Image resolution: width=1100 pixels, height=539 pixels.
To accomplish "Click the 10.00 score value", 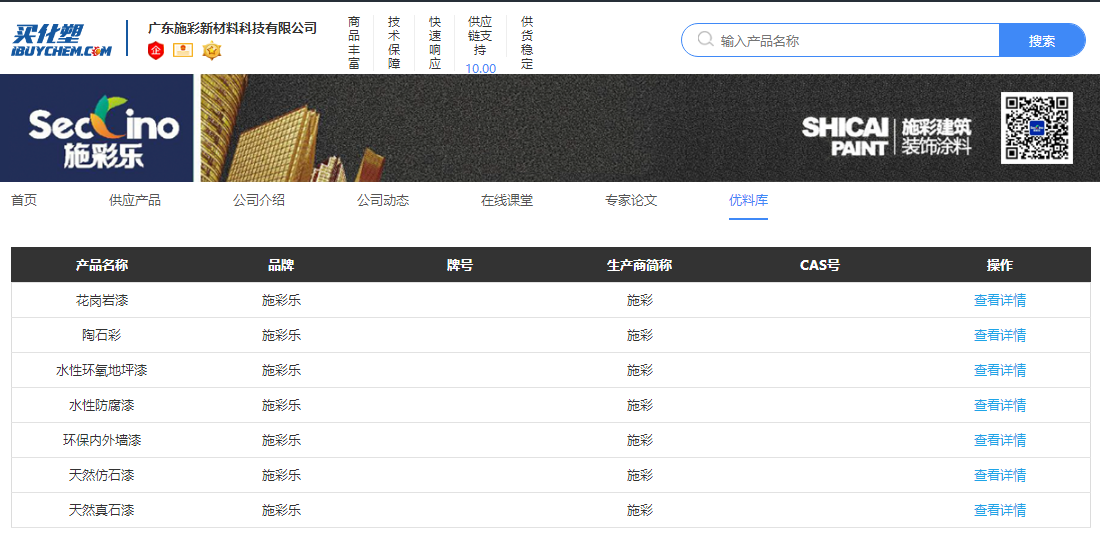I will click(x=481, y=69).
